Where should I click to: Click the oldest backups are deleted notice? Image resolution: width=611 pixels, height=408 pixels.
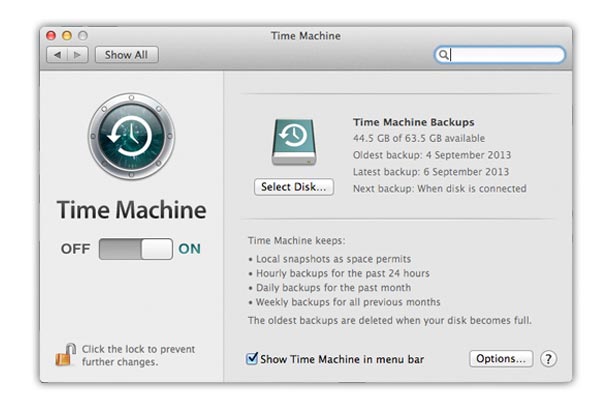coord(390,321)
